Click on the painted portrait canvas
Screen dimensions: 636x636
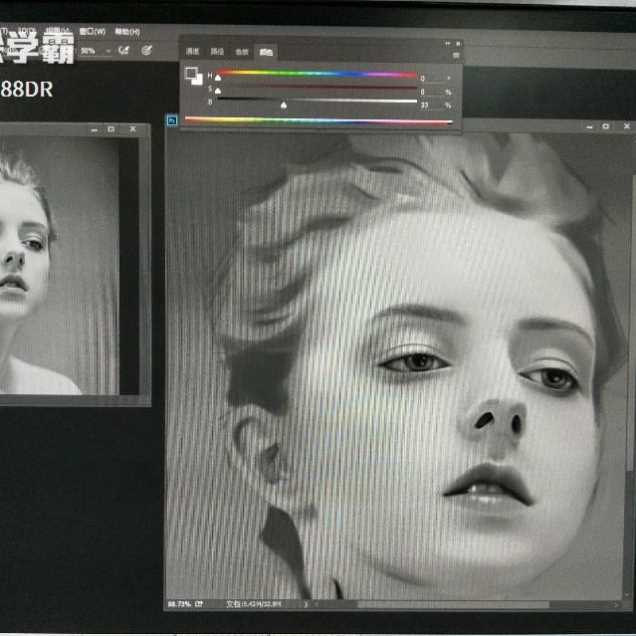(x=393, y=365)
